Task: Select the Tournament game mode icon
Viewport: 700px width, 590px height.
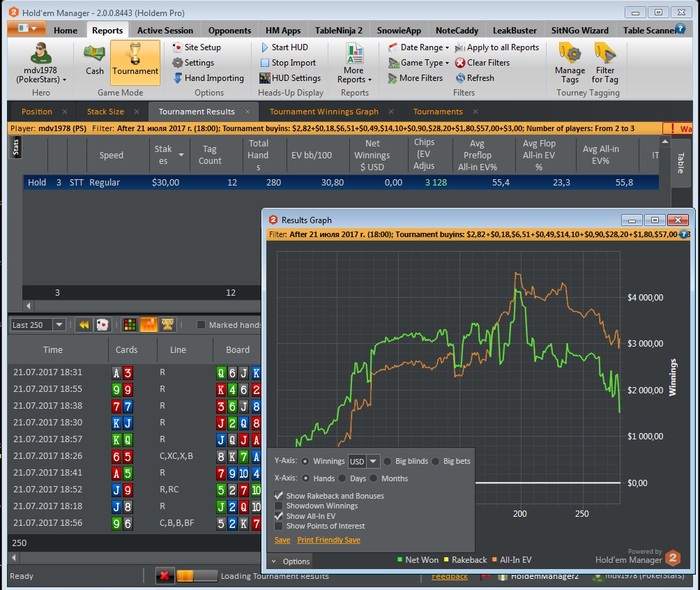Action: 135,62
